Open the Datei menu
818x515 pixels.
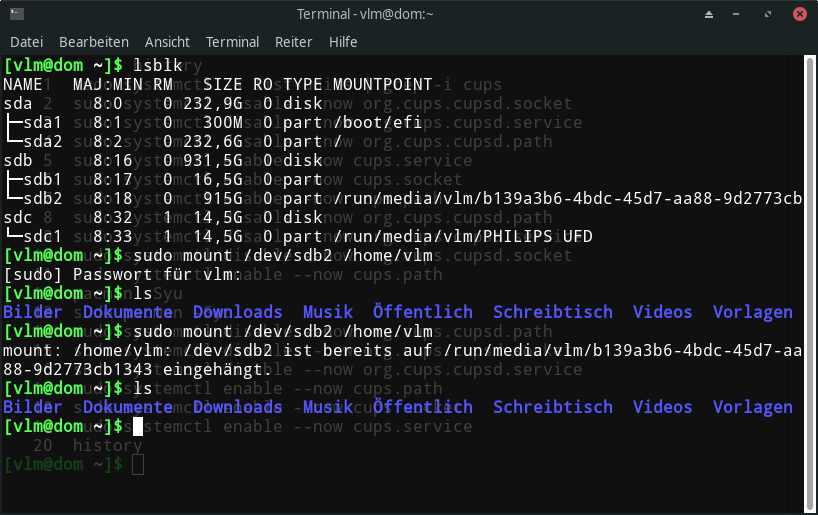pyautogui.click(x=26, y=42)
